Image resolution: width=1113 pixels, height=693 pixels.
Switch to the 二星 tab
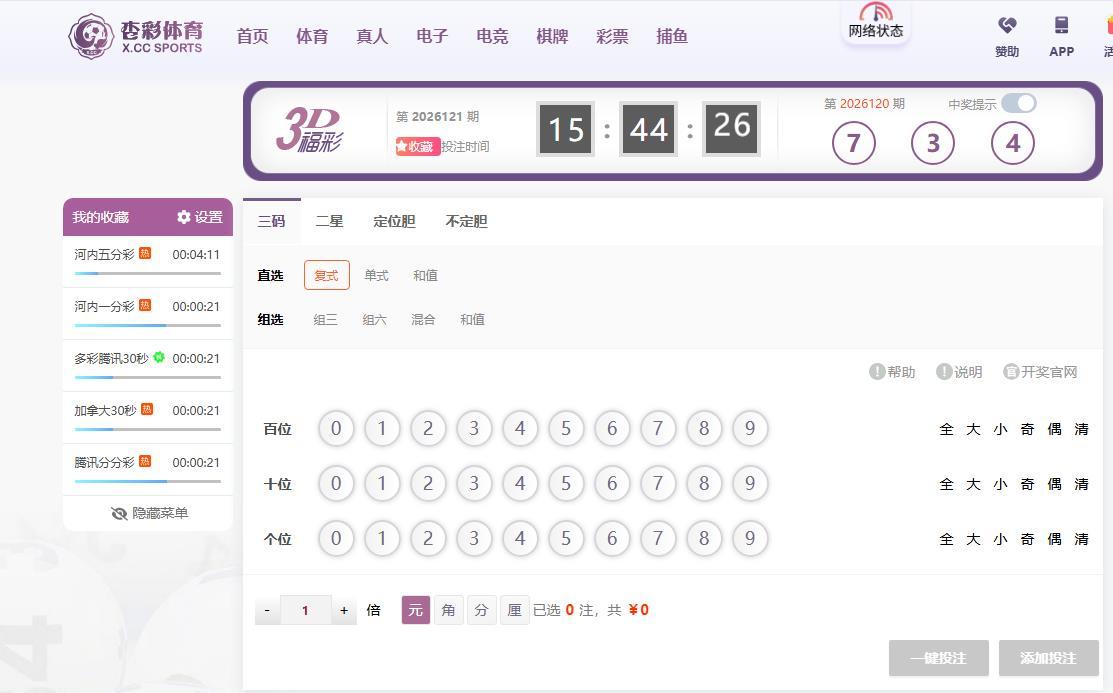tap(329, 222)
